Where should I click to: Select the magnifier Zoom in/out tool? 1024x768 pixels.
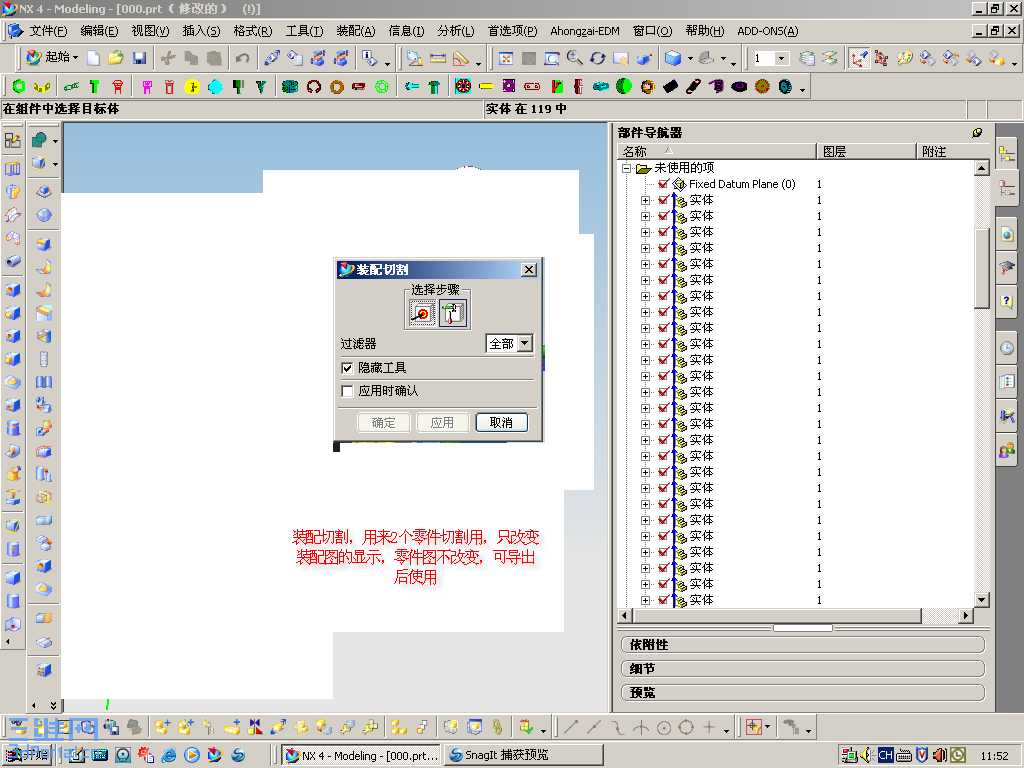pos(575,58)
